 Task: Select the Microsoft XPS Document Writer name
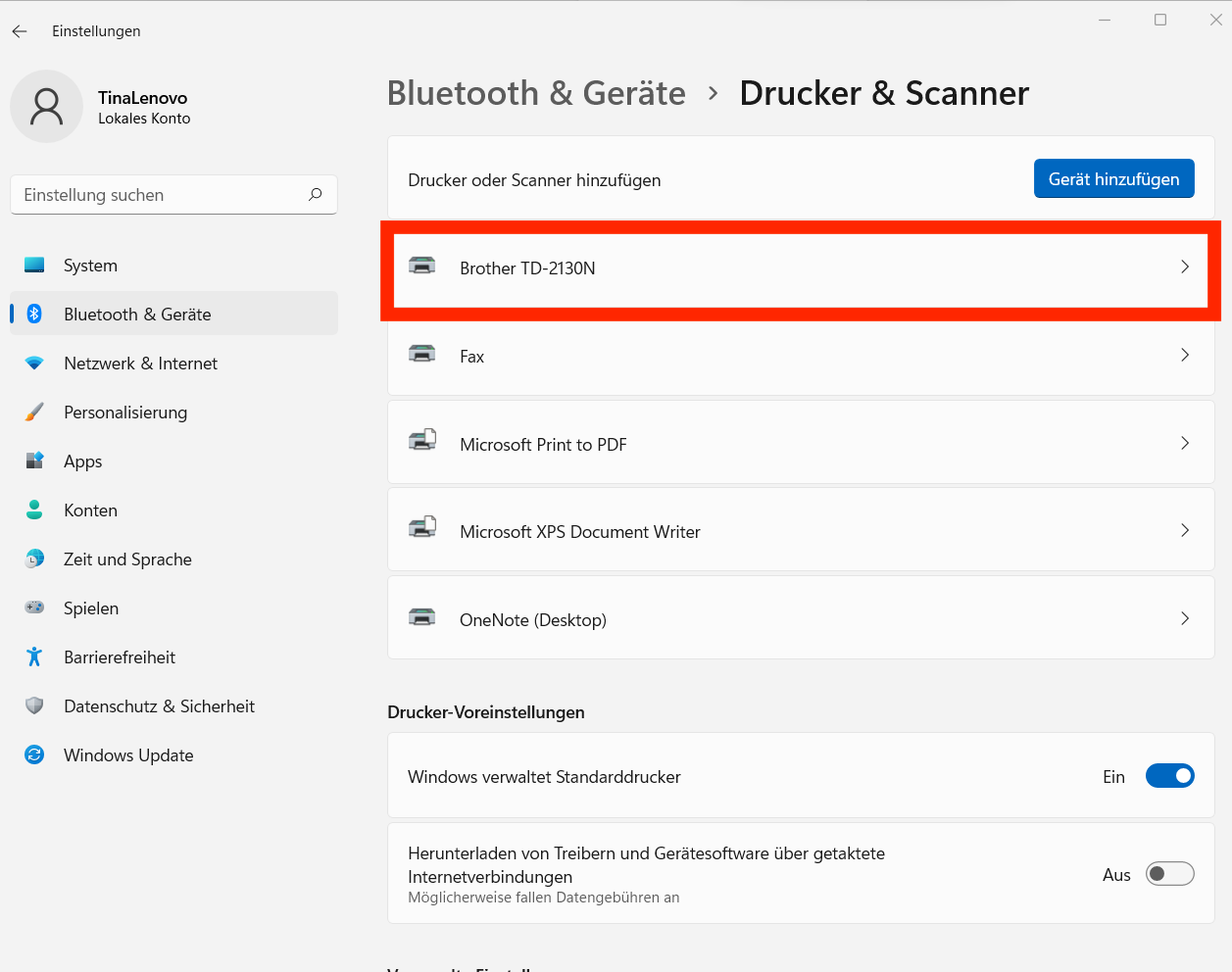580,532
